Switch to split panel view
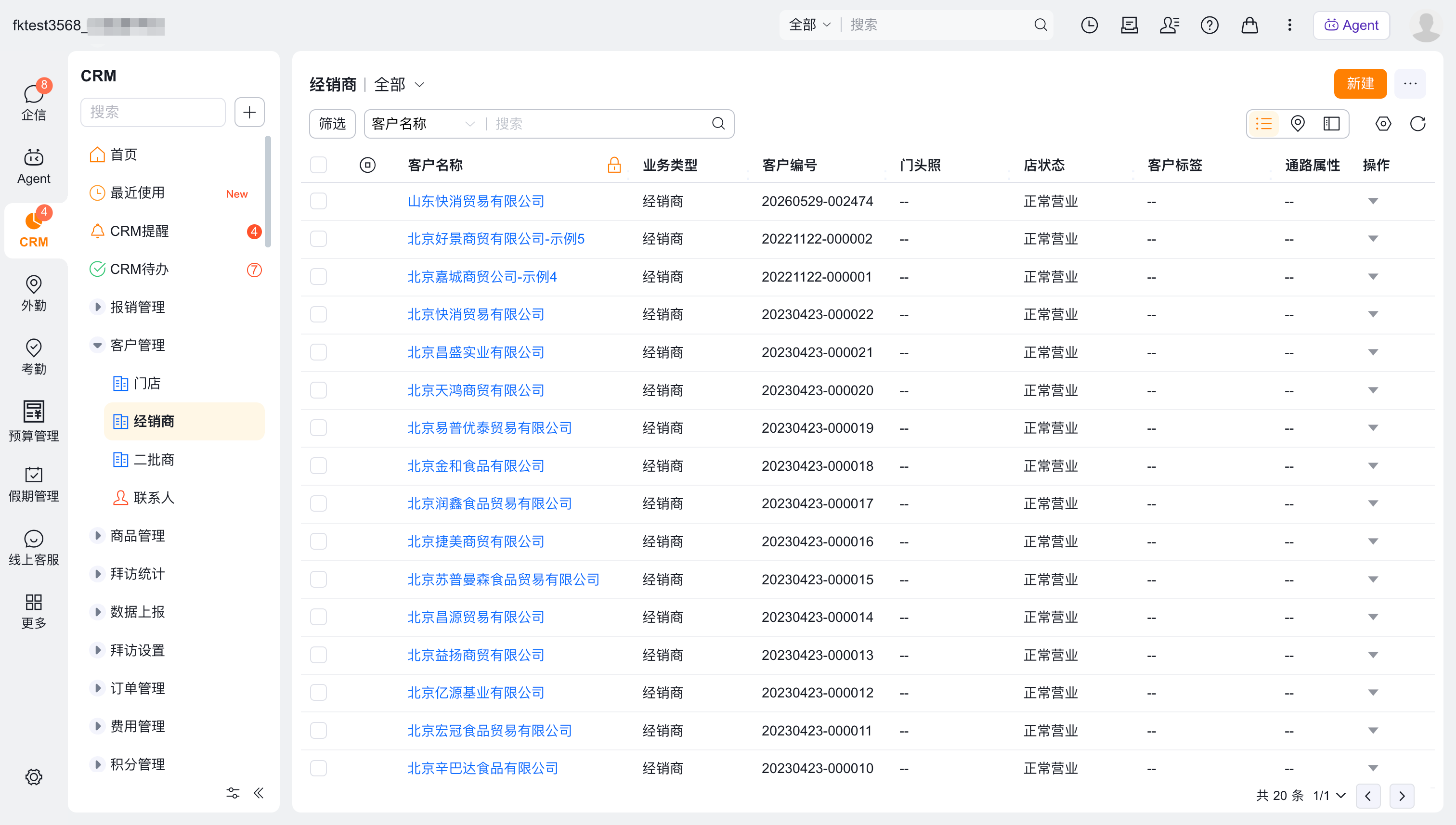Screen dimensions: 1456x825 (x=1331, y=124)
